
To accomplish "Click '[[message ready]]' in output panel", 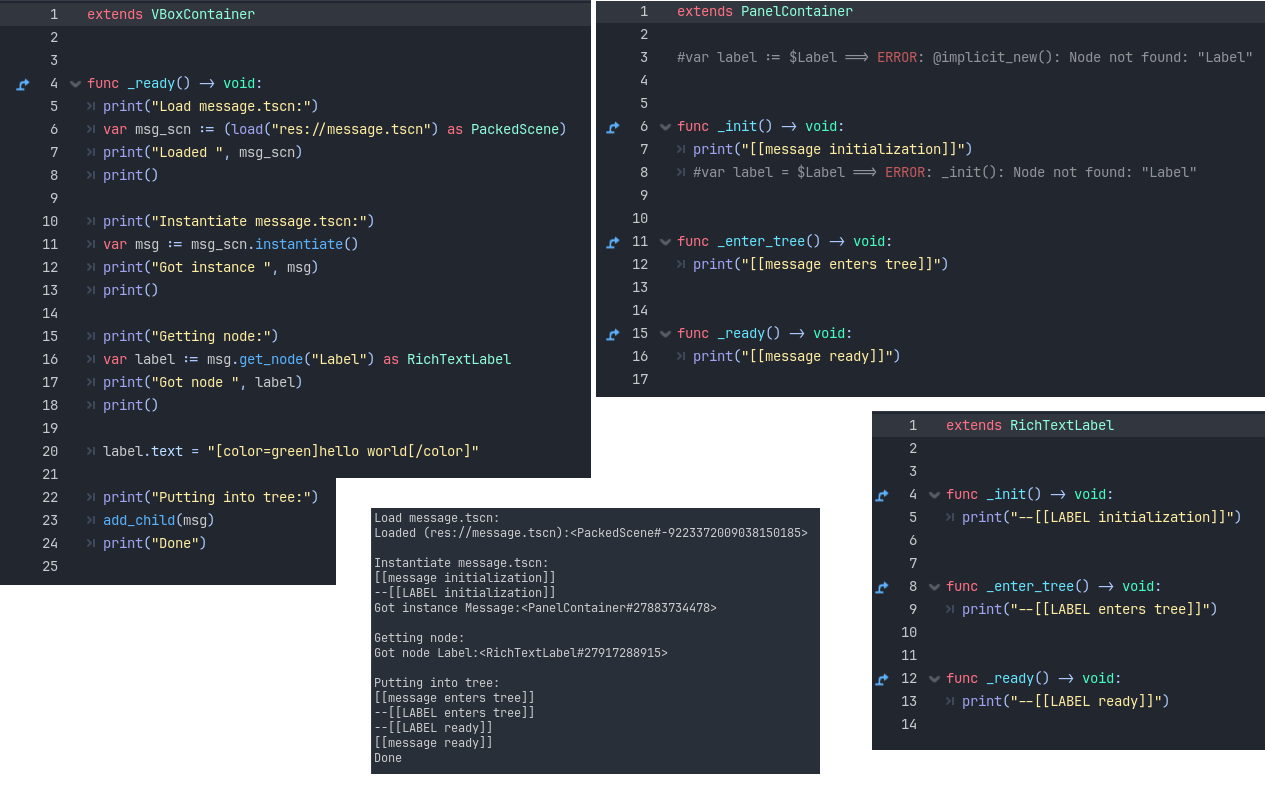I will pyautogui.click(x=433, y=743).
